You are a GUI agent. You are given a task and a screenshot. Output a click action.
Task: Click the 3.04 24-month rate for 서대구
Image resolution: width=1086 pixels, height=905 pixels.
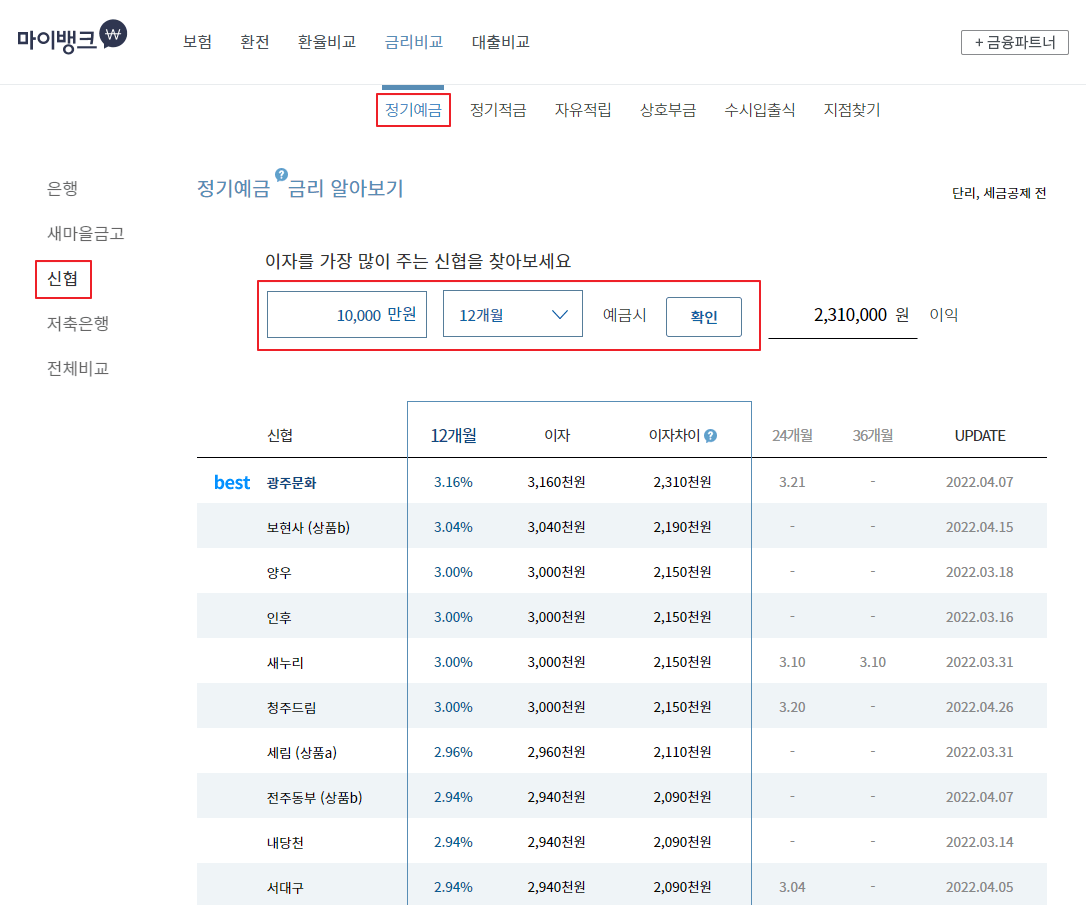[792, 887]
